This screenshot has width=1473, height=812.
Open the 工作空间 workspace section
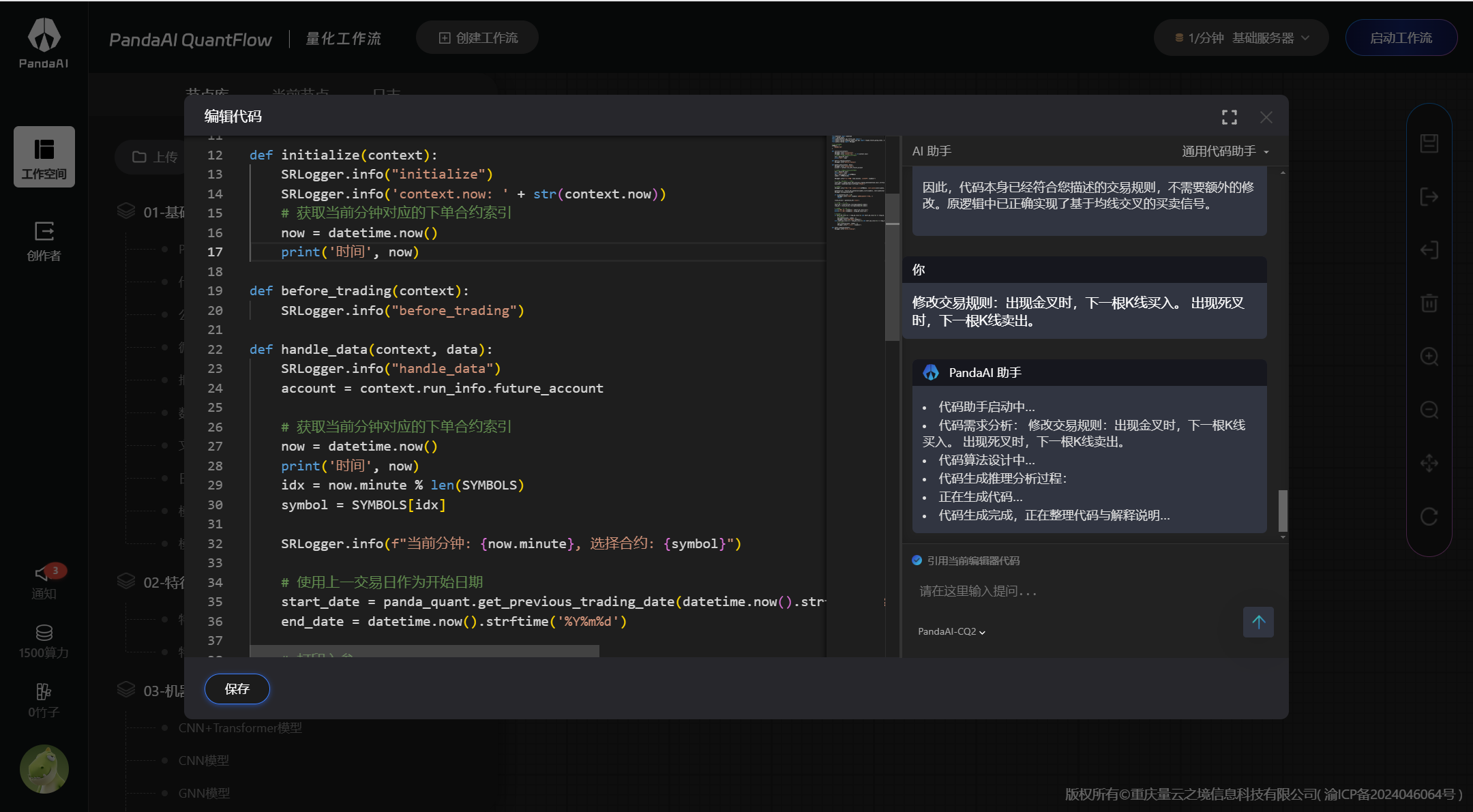point(44,157)
